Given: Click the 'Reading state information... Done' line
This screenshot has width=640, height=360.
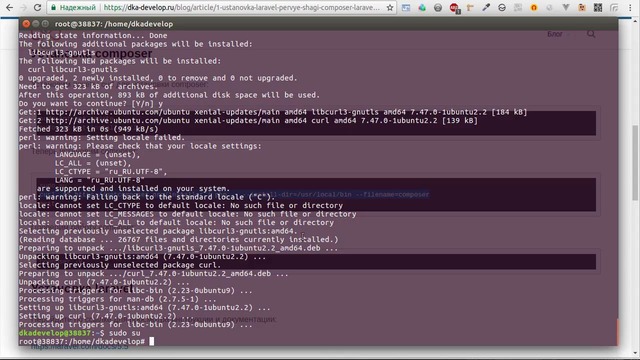Looking at the screenshot, I should tap(93, 36).
